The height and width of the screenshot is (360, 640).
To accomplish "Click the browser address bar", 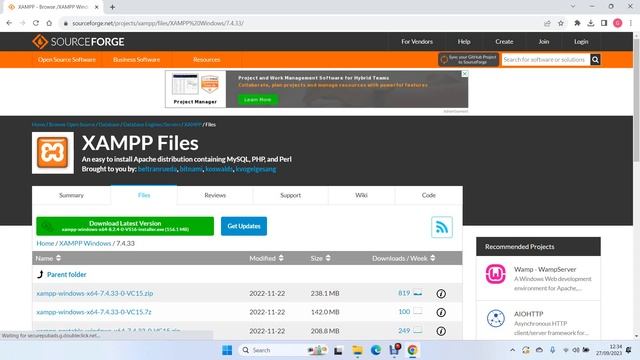I will click(x=302, y=23).
